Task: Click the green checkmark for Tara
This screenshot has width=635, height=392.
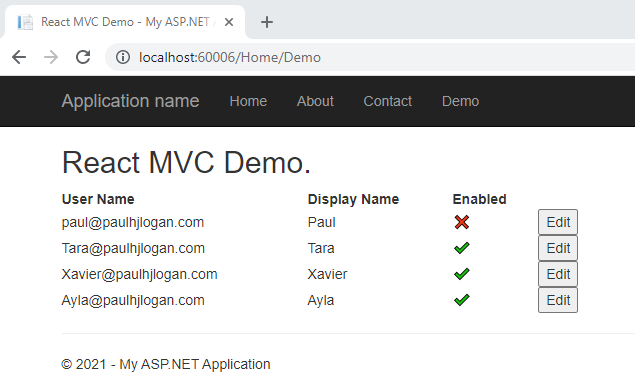Action: [462, 248]
